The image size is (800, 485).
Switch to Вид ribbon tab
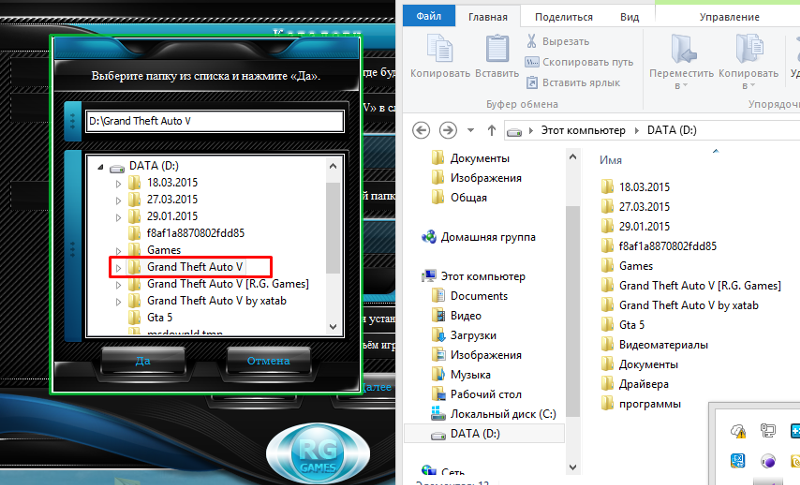630,17
